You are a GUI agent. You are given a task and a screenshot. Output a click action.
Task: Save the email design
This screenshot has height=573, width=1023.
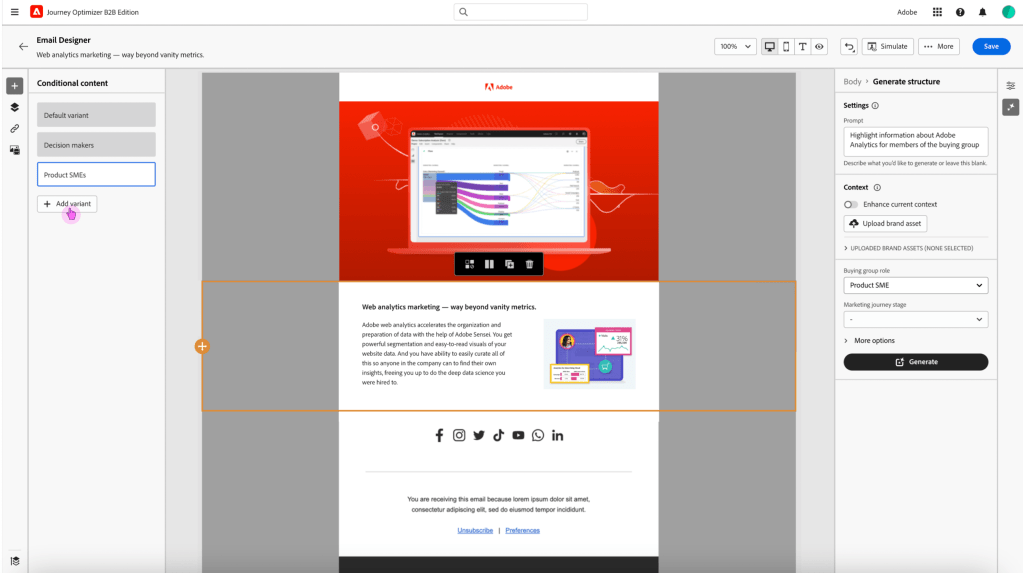point(991,46)
